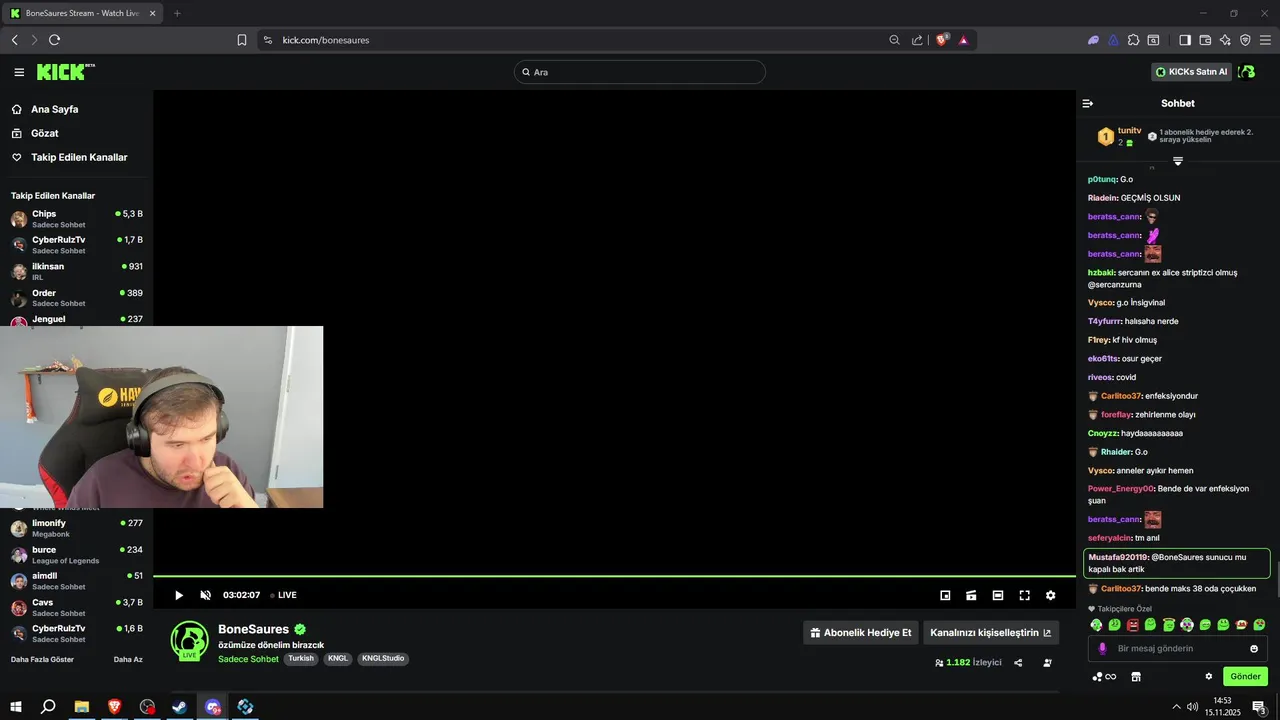This screenshot has width=1280, height=720.
Task: Open user profile avatar at top right
Action: [1246, 72]
